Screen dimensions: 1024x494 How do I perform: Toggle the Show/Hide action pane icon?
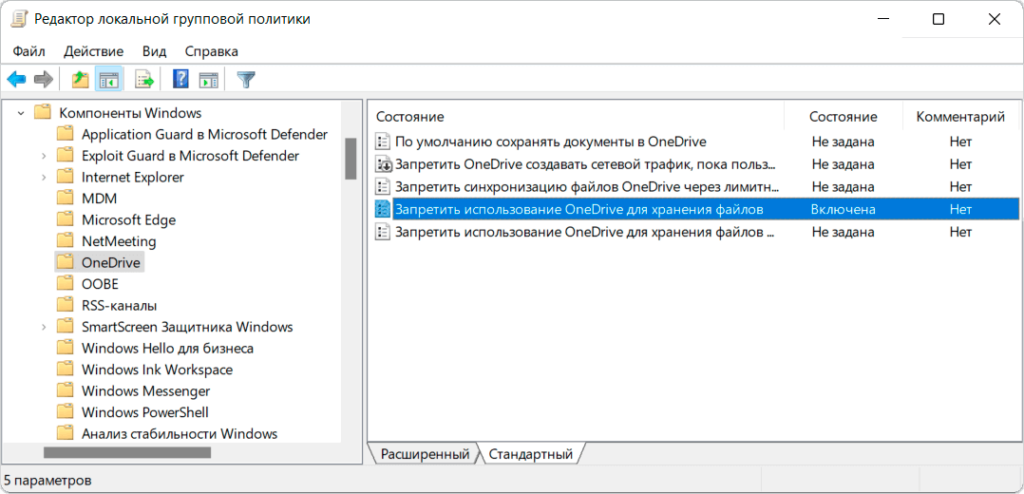208,79
